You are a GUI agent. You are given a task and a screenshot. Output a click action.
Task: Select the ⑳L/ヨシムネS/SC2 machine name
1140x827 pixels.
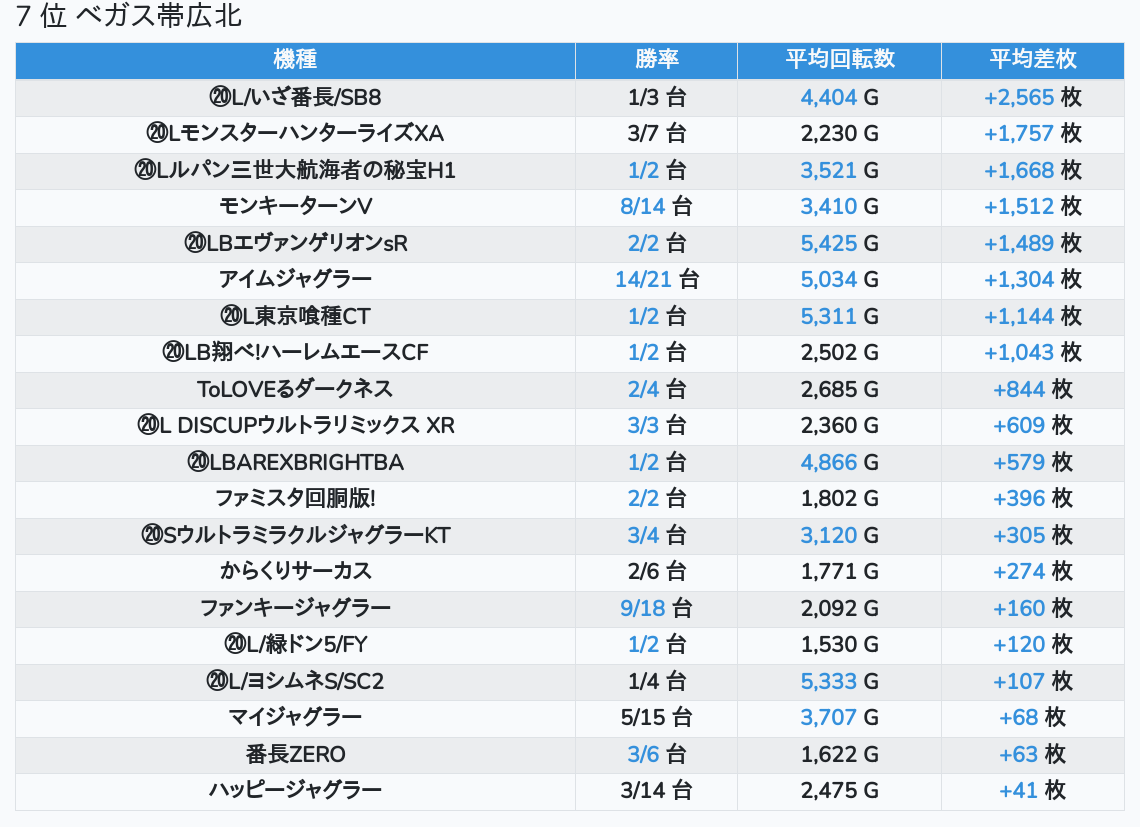click(x=295, y=682)
